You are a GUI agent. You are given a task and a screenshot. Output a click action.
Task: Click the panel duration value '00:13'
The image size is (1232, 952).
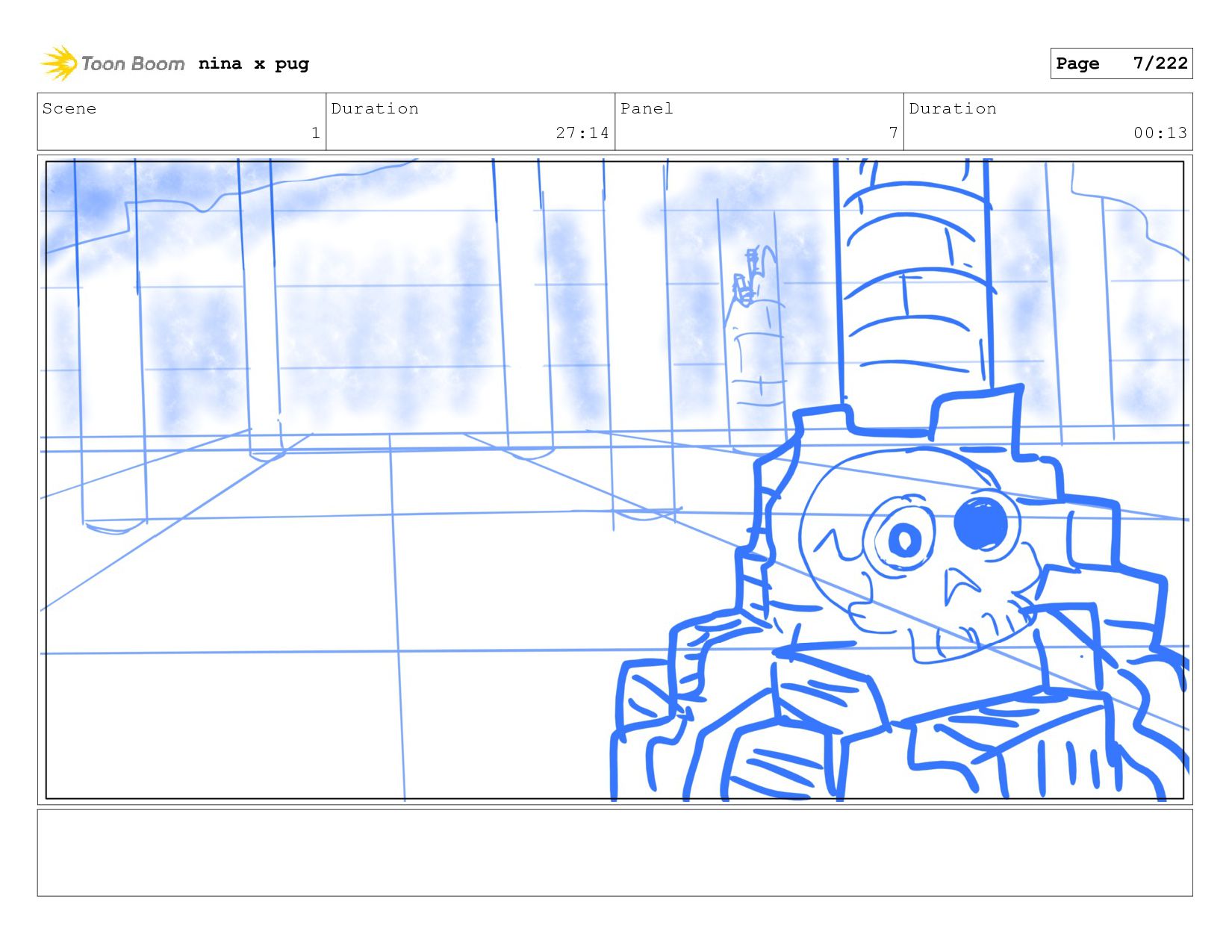1160,133
